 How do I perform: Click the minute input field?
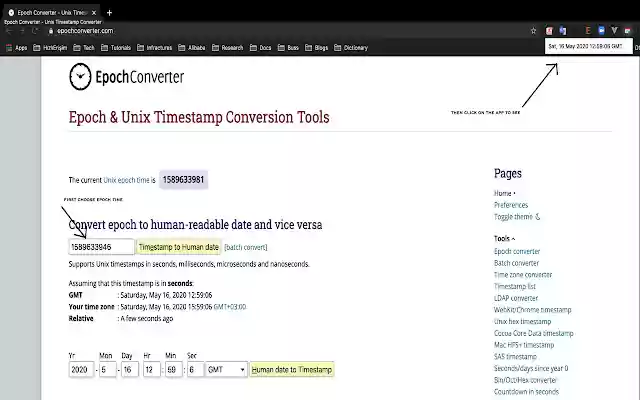173,370
